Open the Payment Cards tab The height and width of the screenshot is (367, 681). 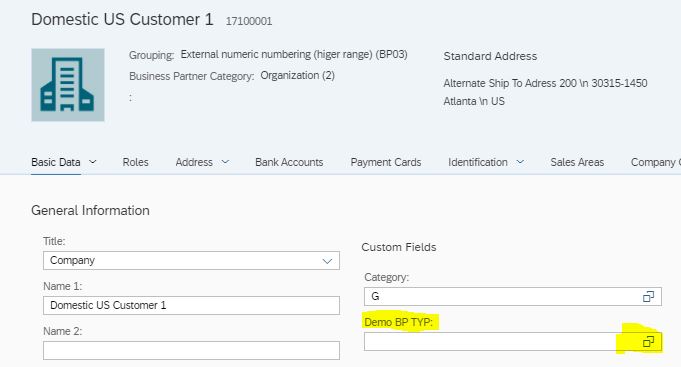pos(386,162)
